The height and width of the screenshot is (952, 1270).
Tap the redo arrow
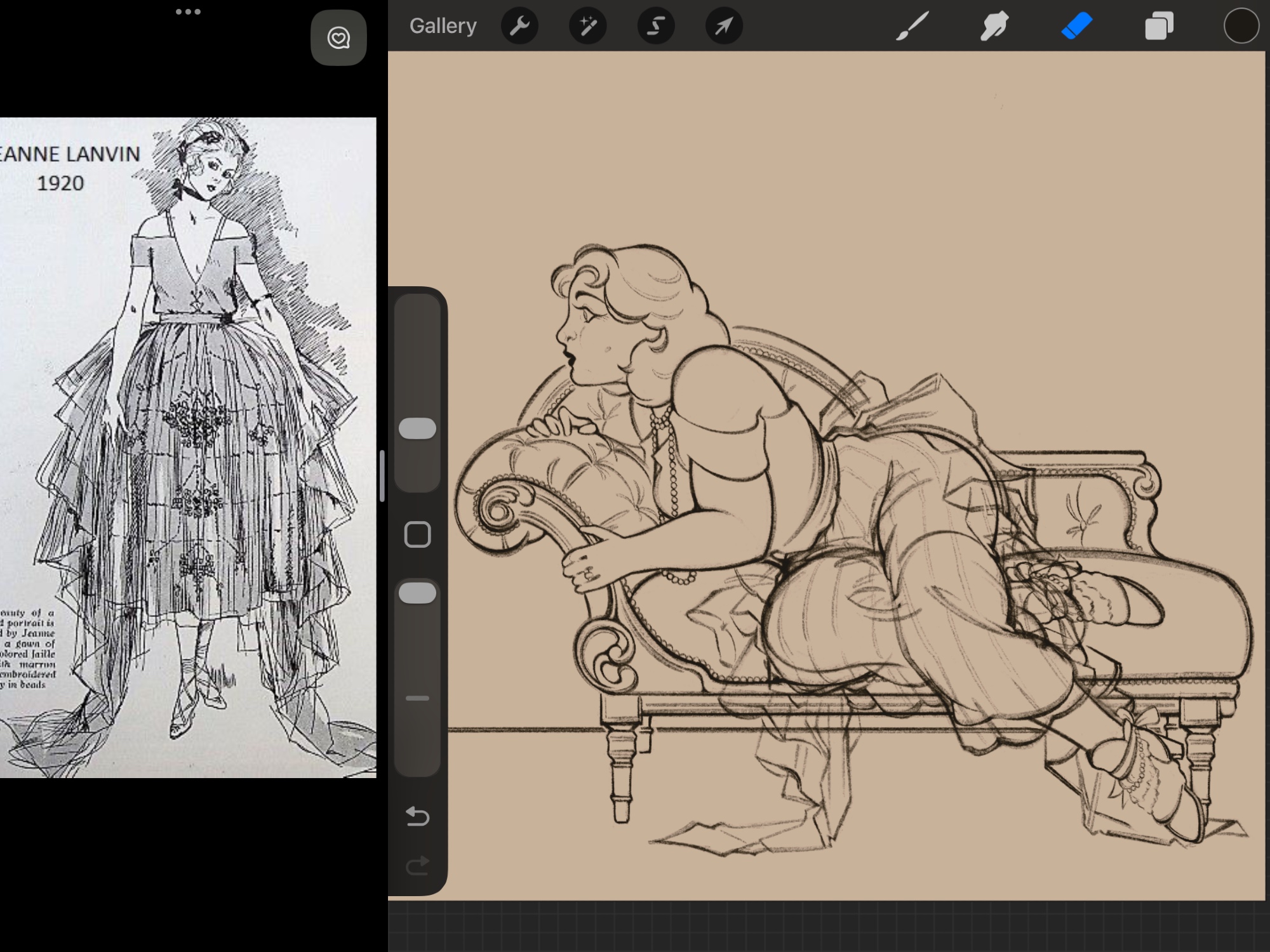point(417,866)
